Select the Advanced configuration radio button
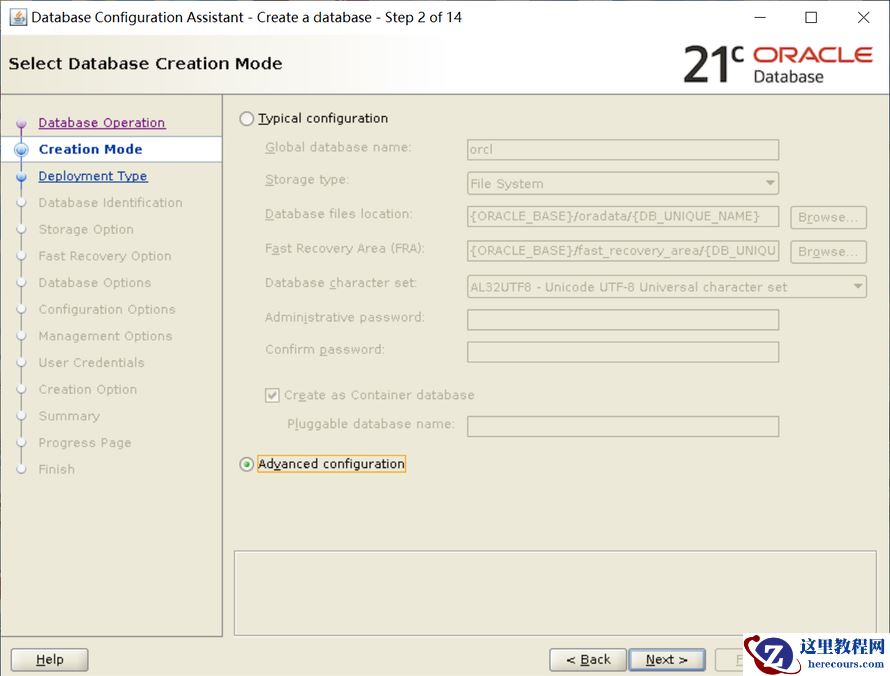This screenshot has width=890, height=676. pos(246,464)
